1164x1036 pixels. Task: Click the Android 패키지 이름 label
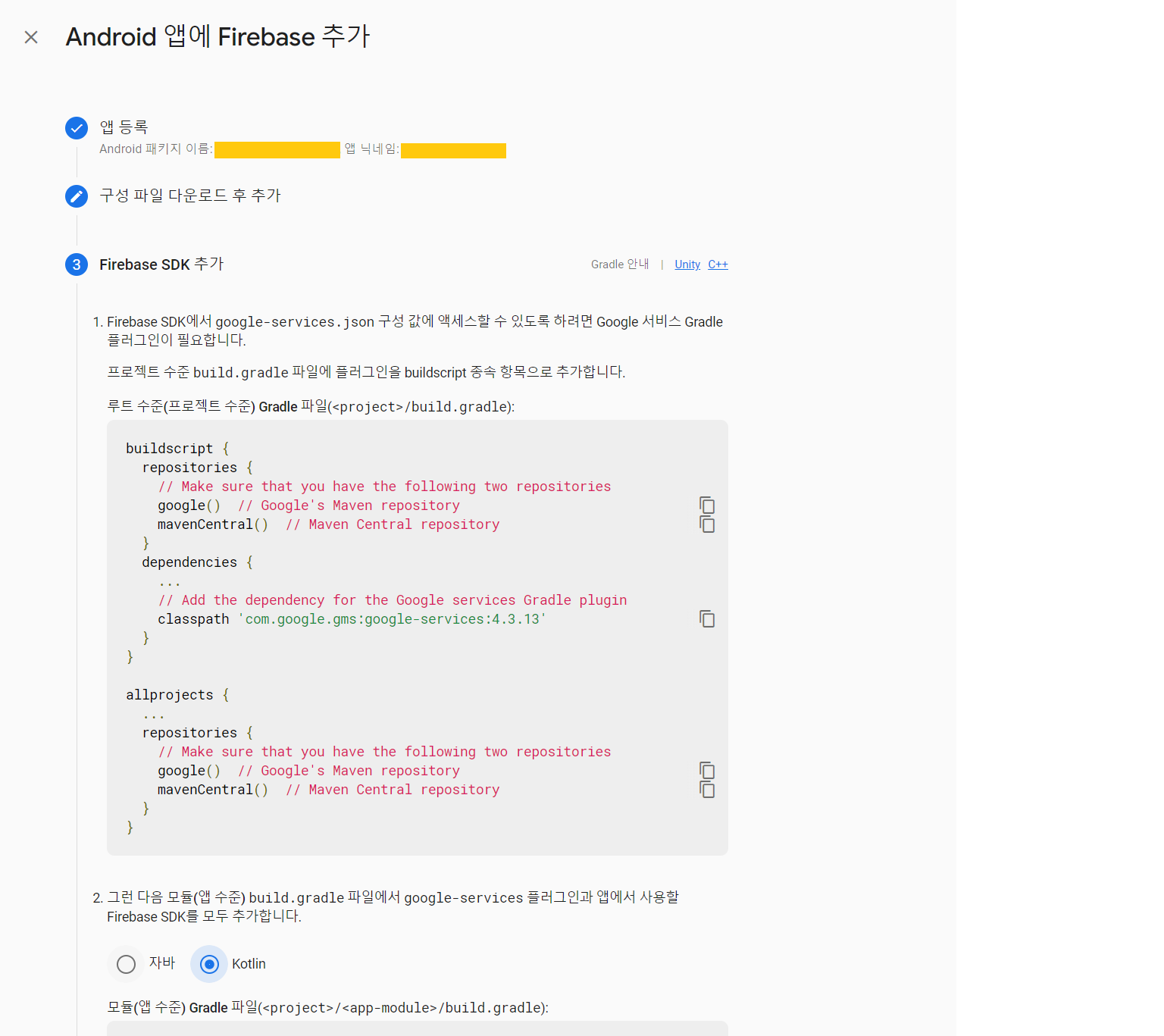click(156, 149)
